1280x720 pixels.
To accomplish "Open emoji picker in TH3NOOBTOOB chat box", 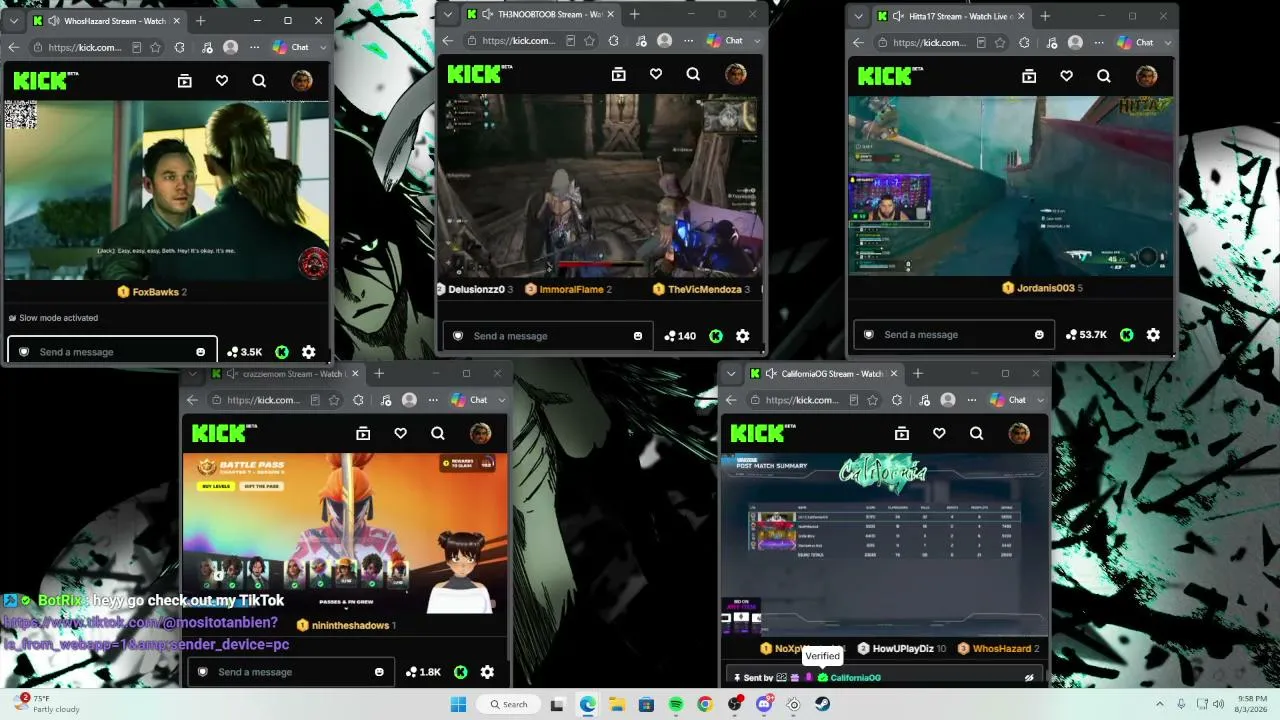I will point(638,336).
